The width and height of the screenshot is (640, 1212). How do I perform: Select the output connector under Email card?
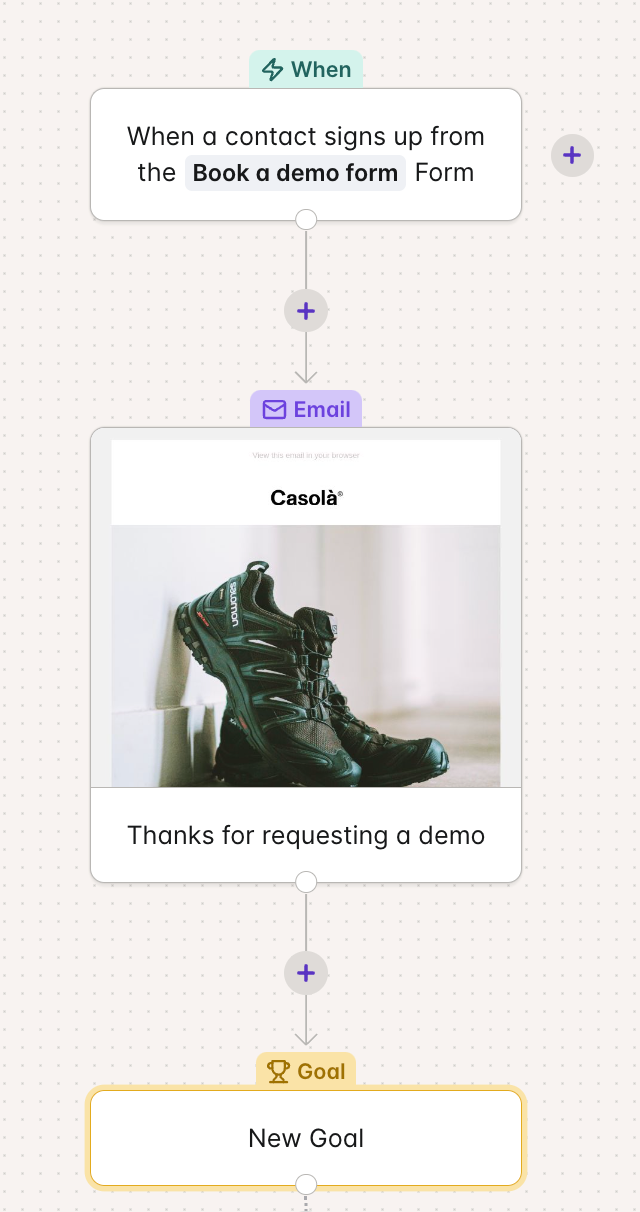tap(306, 882)
